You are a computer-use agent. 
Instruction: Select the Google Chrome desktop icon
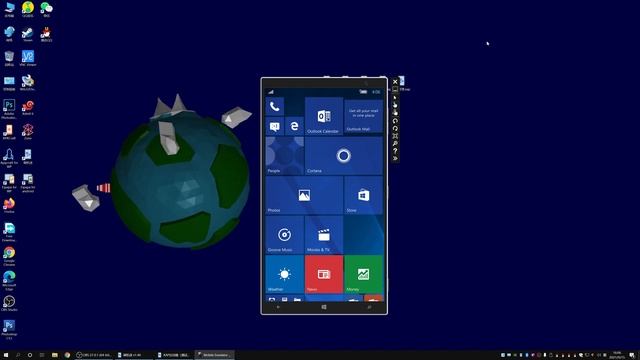[9, 256]
